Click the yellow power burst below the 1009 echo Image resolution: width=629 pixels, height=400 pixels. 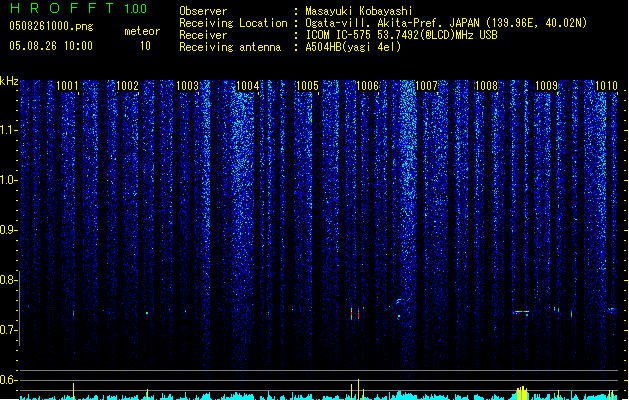(521, 393)
